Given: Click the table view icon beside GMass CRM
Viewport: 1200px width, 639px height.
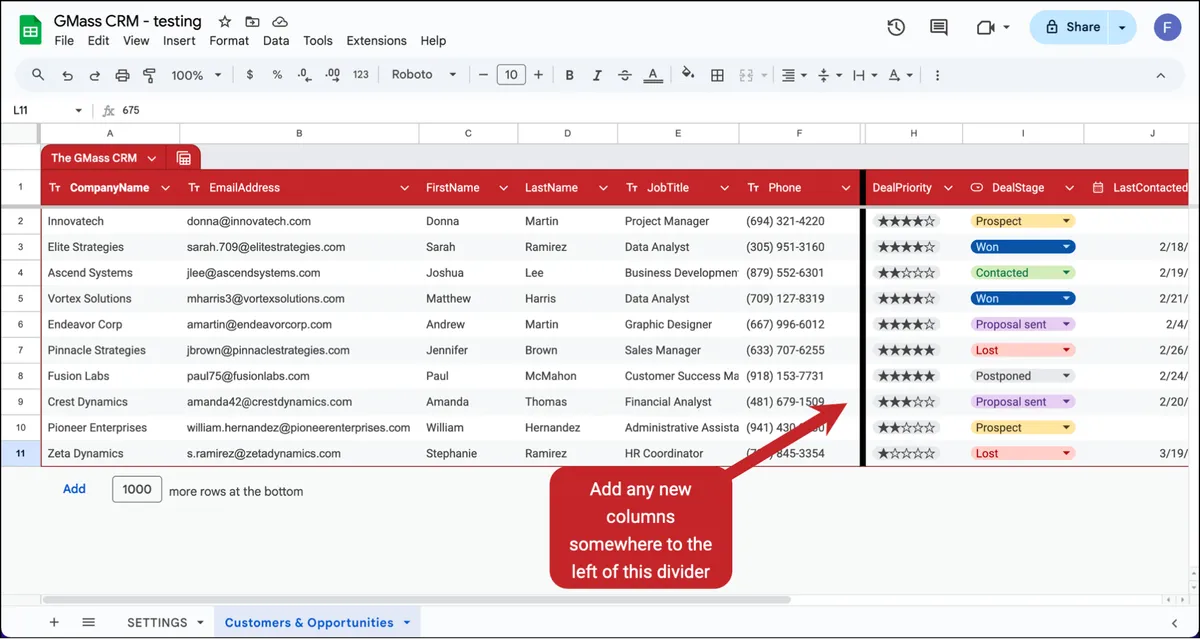Looking at the screenshot, I should coord(184,158).
